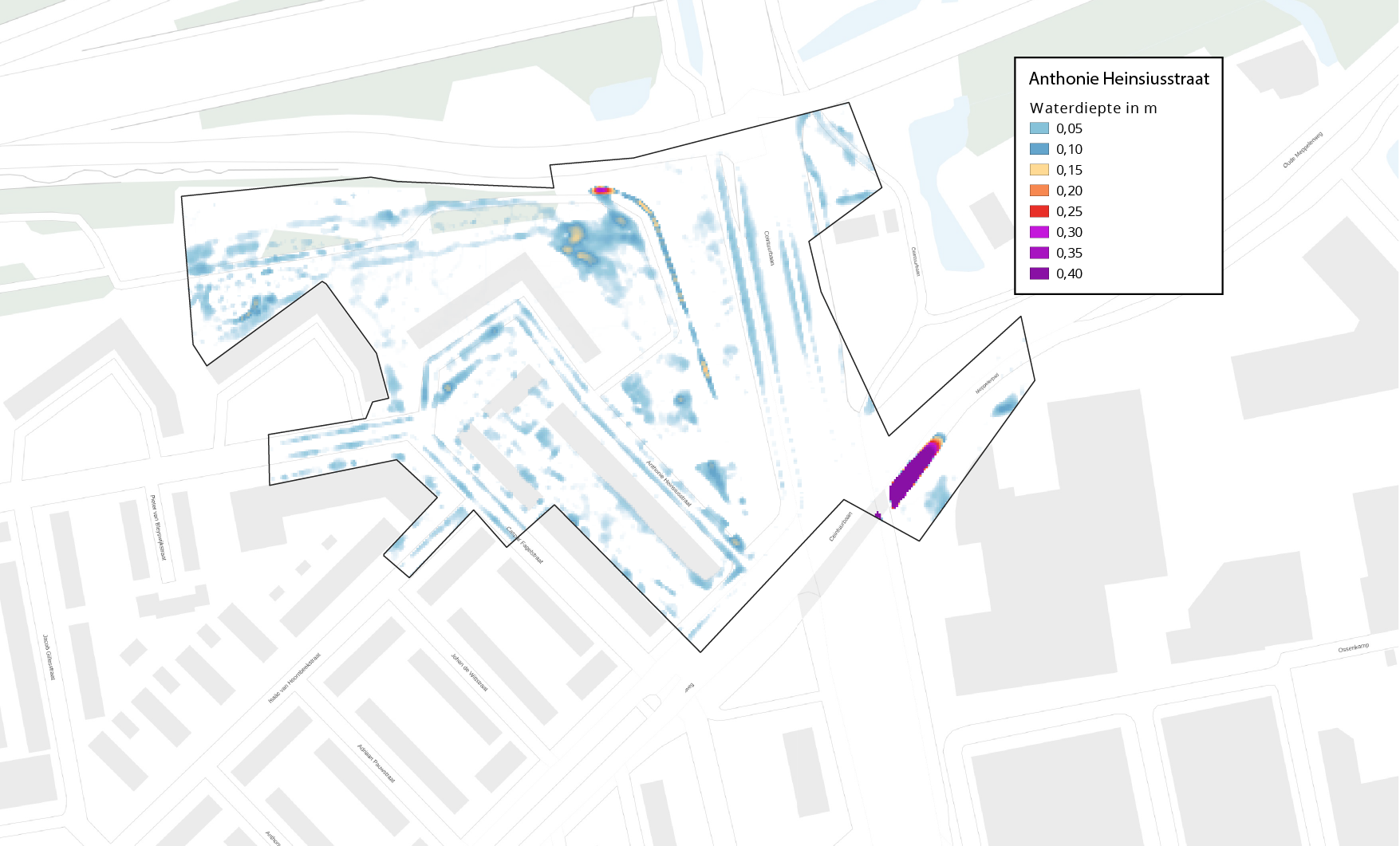Click the 0,35 purple legend swatch
This screenshot has width=1400, height=846.
coord(1039,253)
